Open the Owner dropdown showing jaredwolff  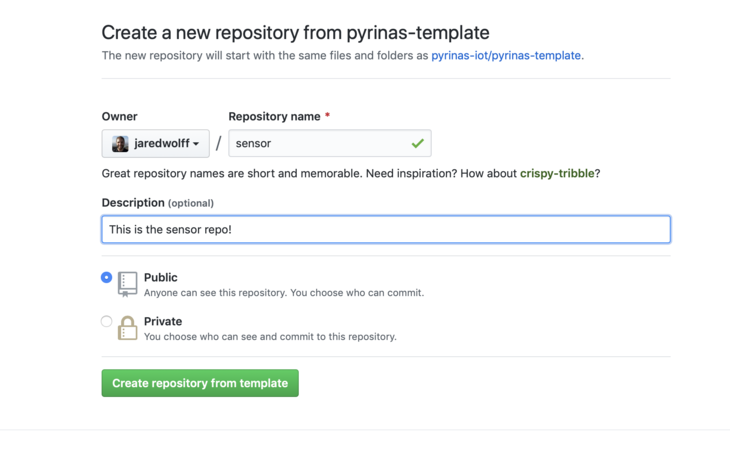pyautogui.click(x=155, y=144)
